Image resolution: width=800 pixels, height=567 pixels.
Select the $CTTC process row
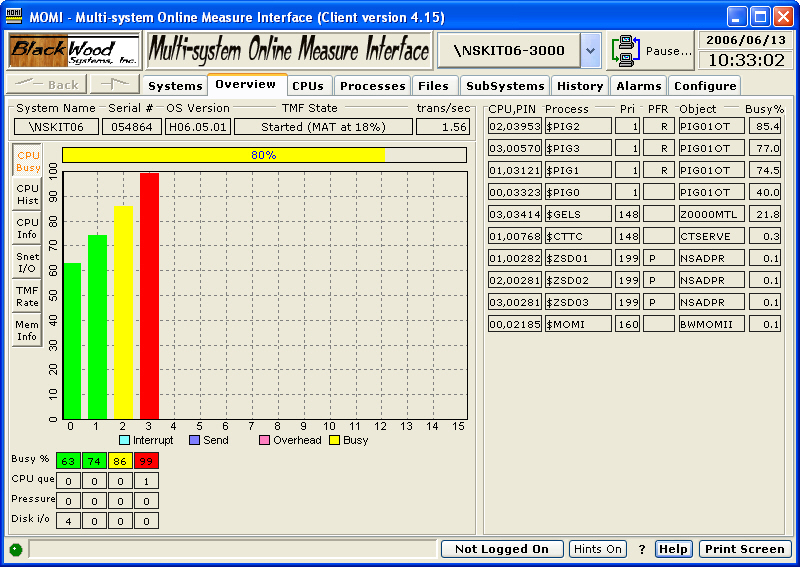pos(634,236)
